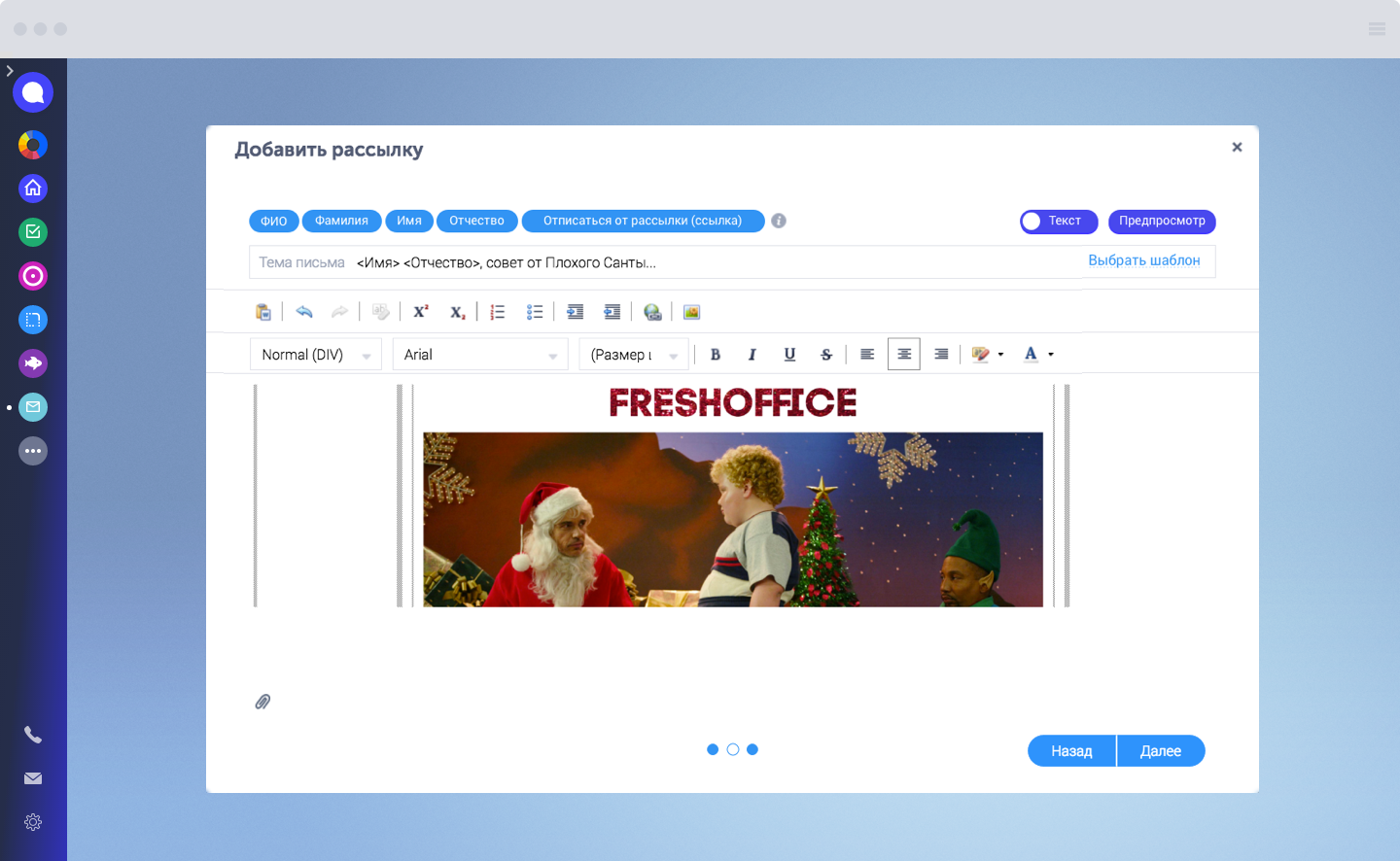Toggle bold formatting
Image resolution: width=1400 pixels, height=861 pixels.
coord(716,355)
